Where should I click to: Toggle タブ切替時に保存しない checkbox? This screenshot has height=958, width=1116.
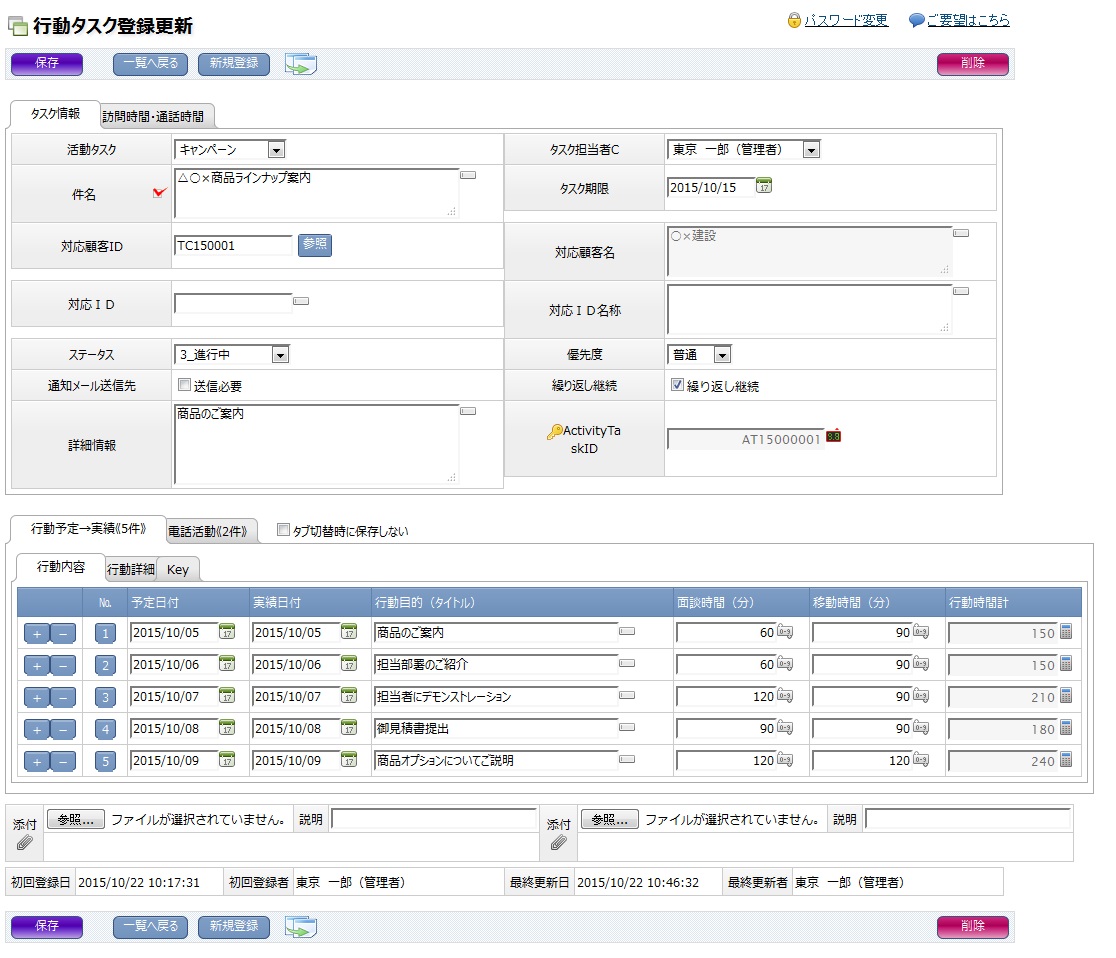(283, 531)
